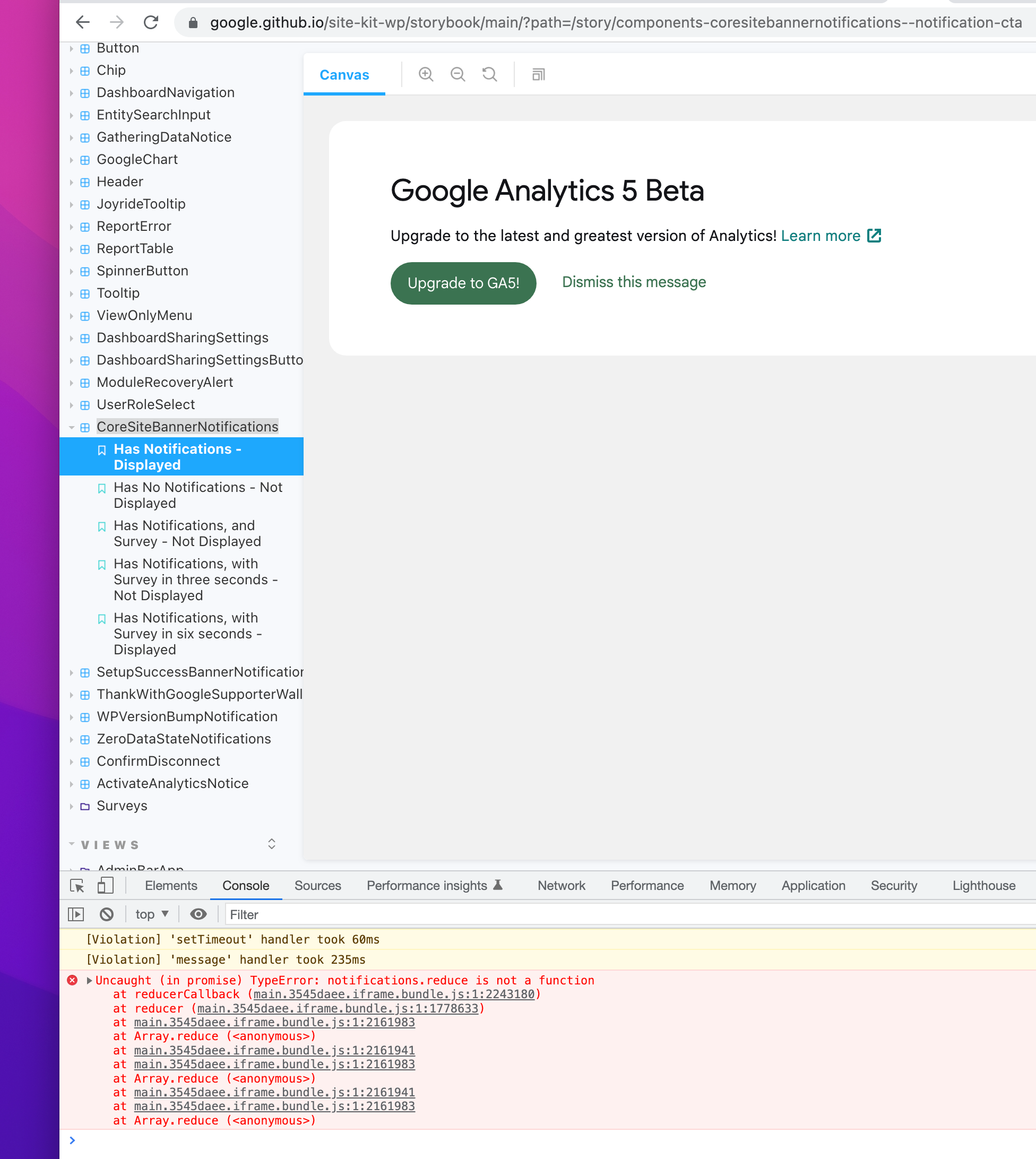
Task: Reload the page in the browser
Action: [x=150, y=23]
